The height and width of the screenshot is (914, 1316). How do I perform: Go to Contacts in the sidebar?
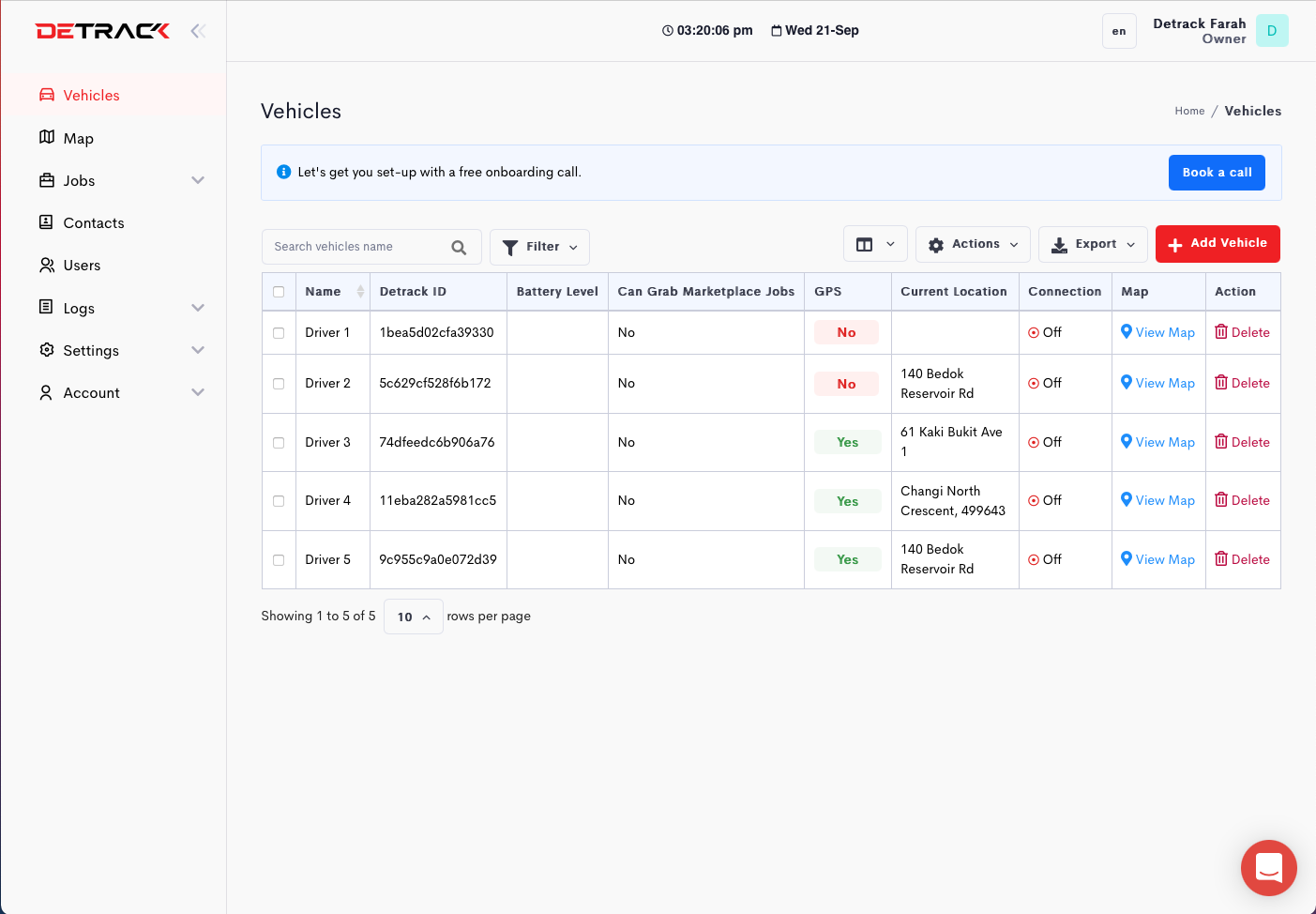tap(93, 223)
